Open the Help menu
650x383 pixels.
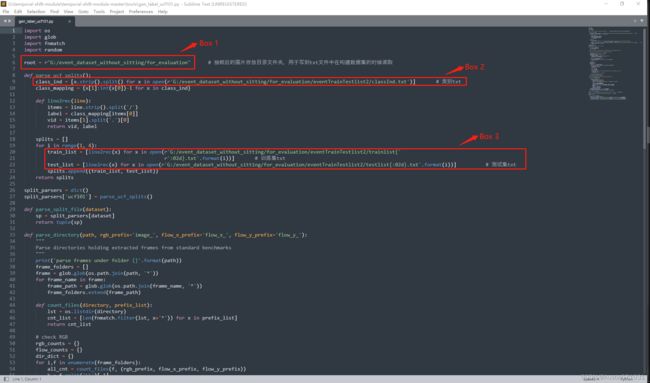tap(162, 12)
